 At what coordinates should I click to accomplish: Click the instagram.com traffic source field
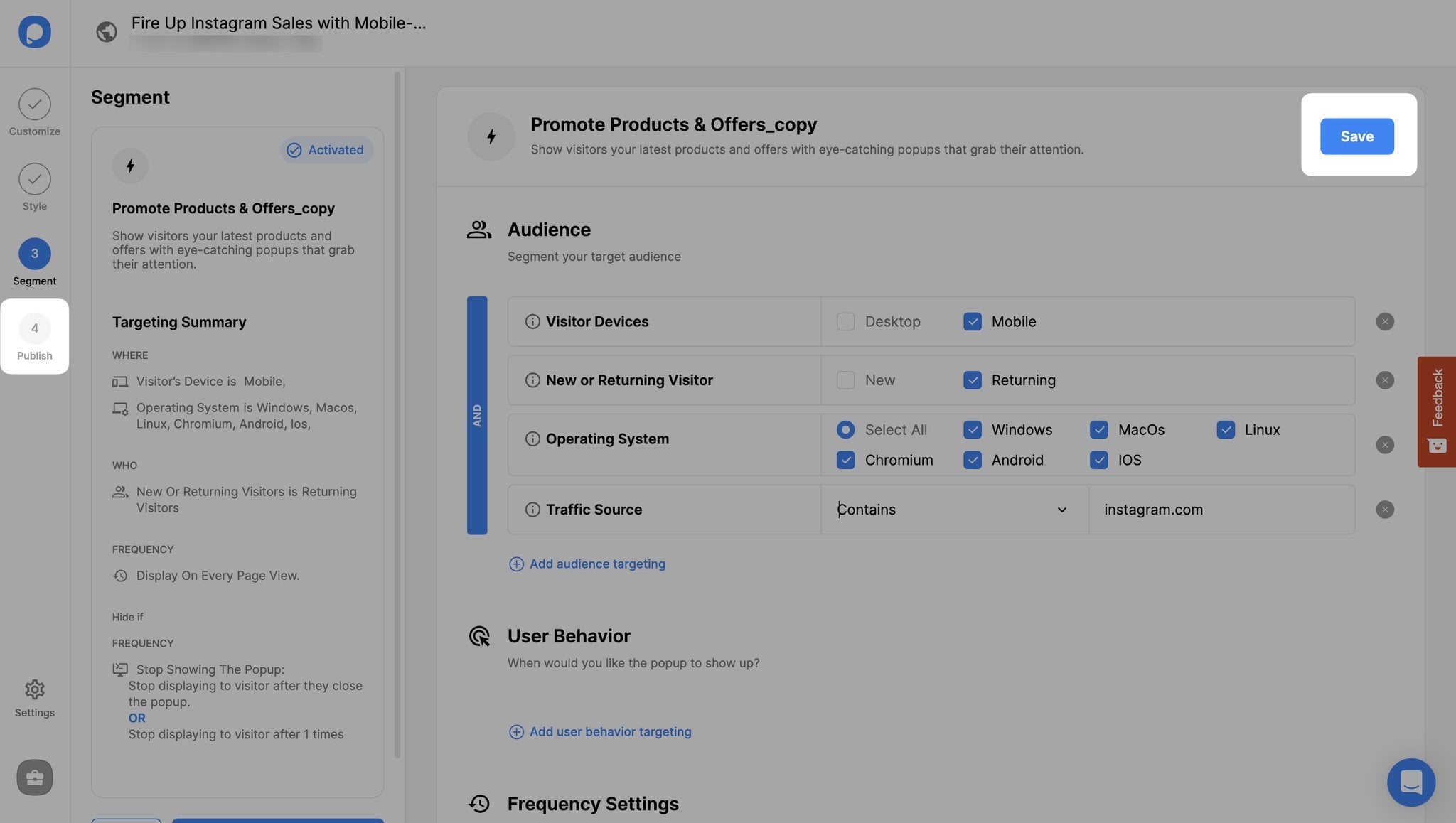[1221, 510]
